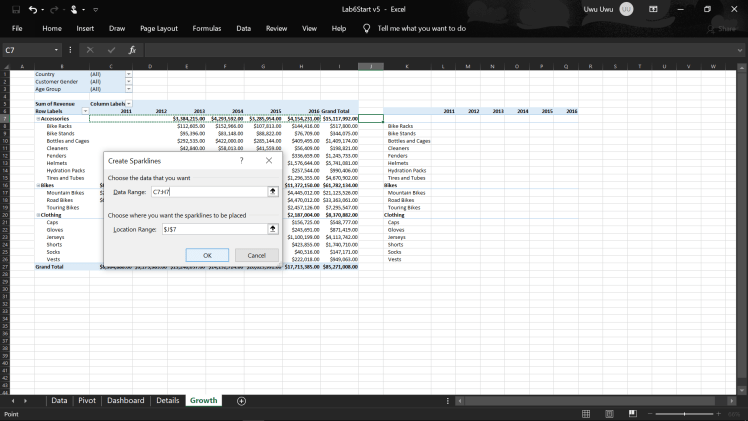The image size is (748, 421).
Task: Collapse the Accessories group in pivot table
Action: pyautogui.click(x=37, y=118)
